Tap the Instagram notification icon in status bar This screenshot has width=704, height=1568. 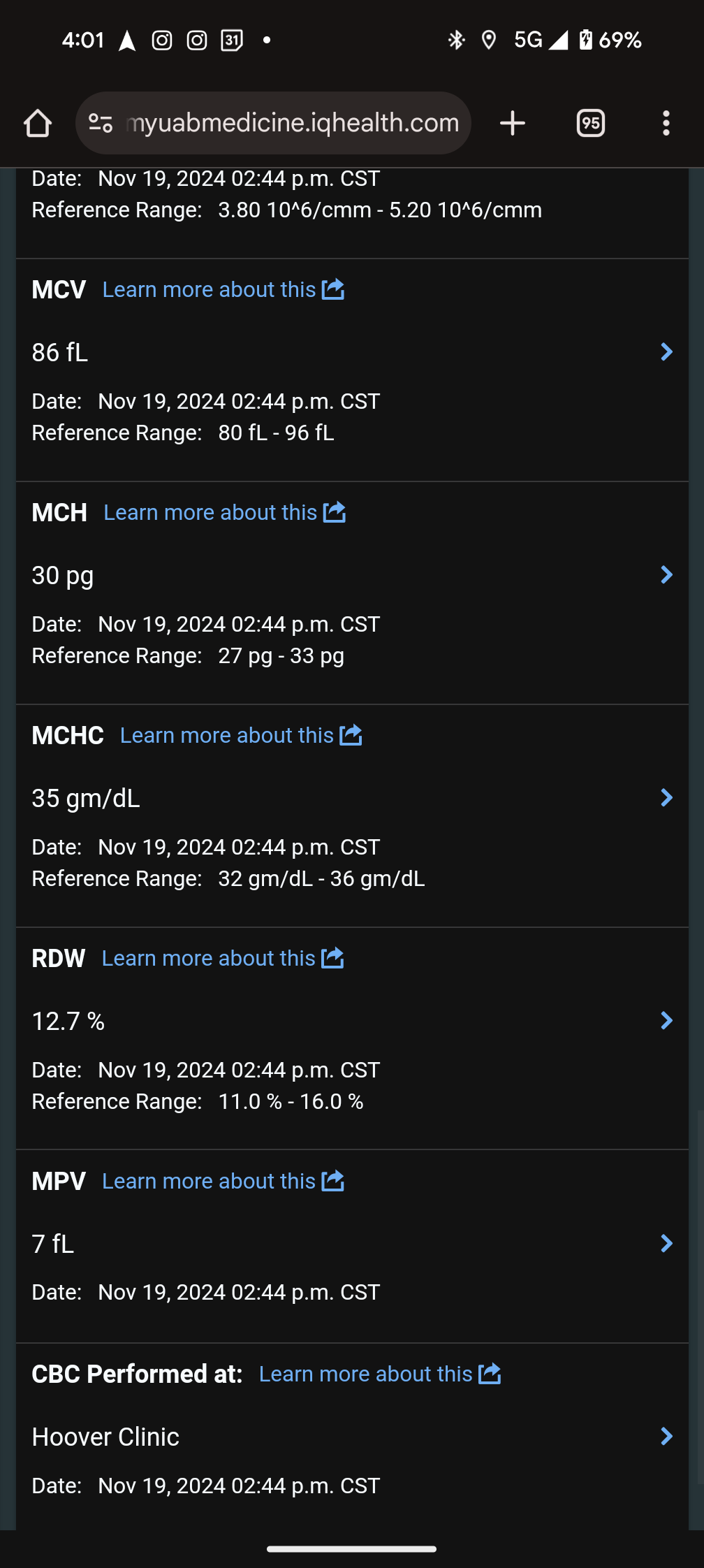(x=162, y=41)
